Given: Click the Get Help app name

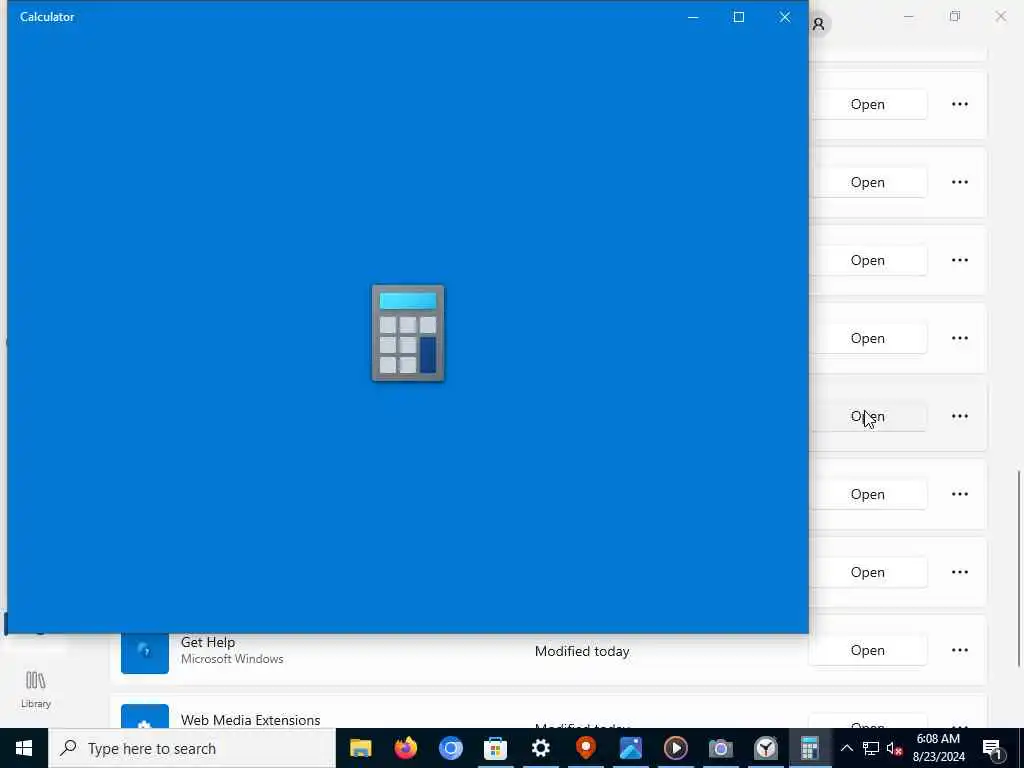Looking at the screenshot, I should point(208,642).
